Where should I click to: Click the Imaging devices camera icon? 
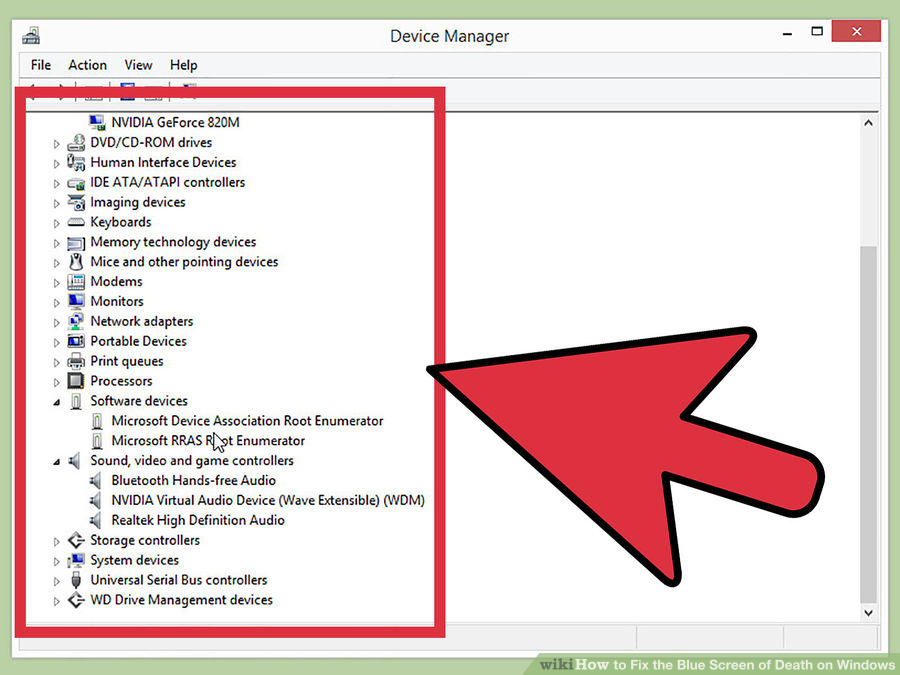point(76,202)
